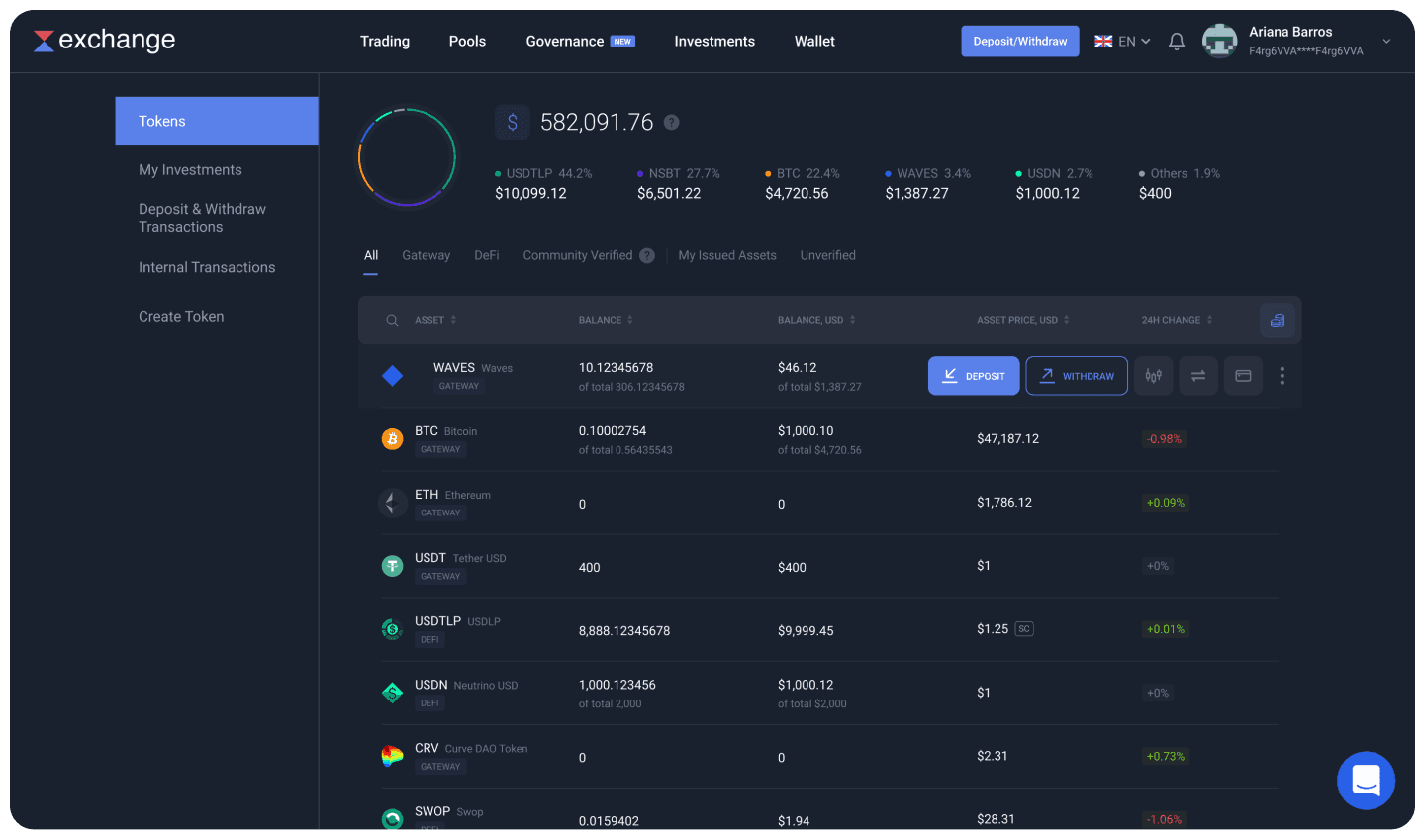The height and width of the screenshot is (840, 1425).
Task: Click the $47,187.12 BTC price
Action: click(1007, 439)
